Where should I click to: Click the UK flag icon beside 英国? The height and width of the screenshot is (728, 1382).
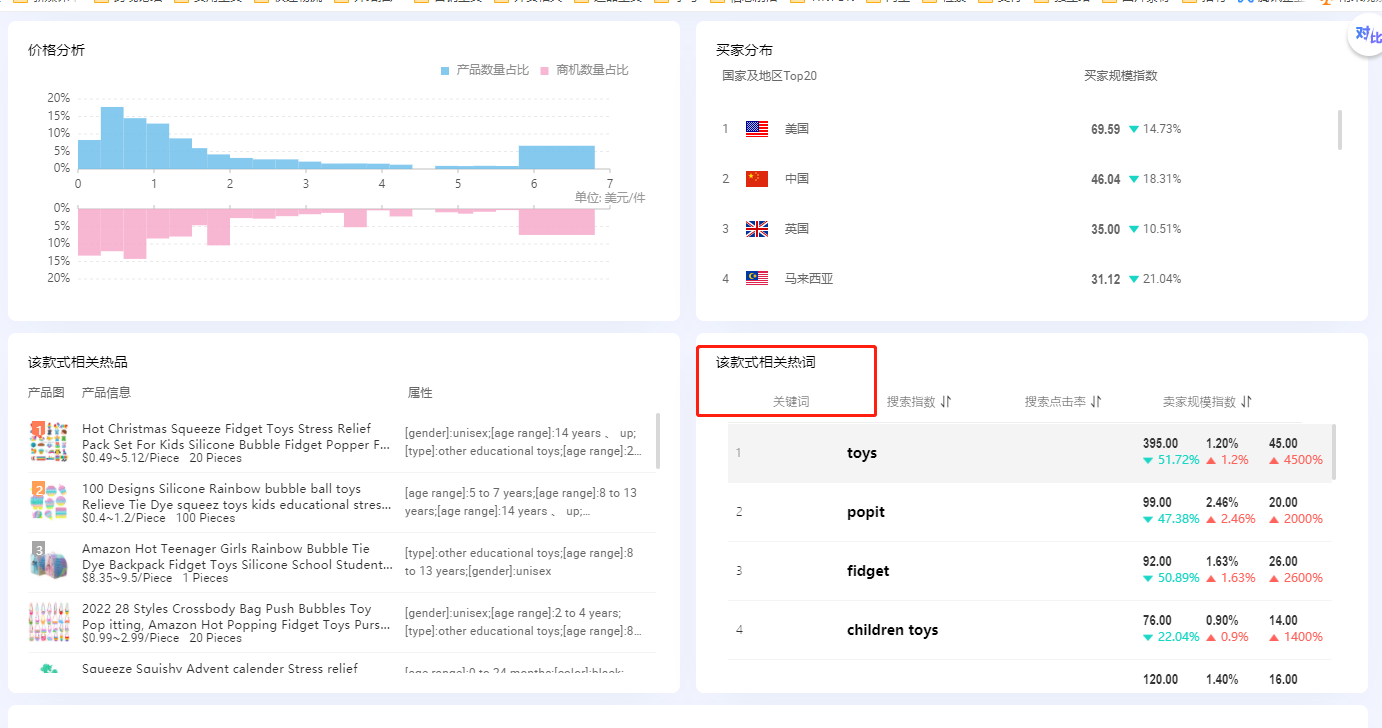756,228
